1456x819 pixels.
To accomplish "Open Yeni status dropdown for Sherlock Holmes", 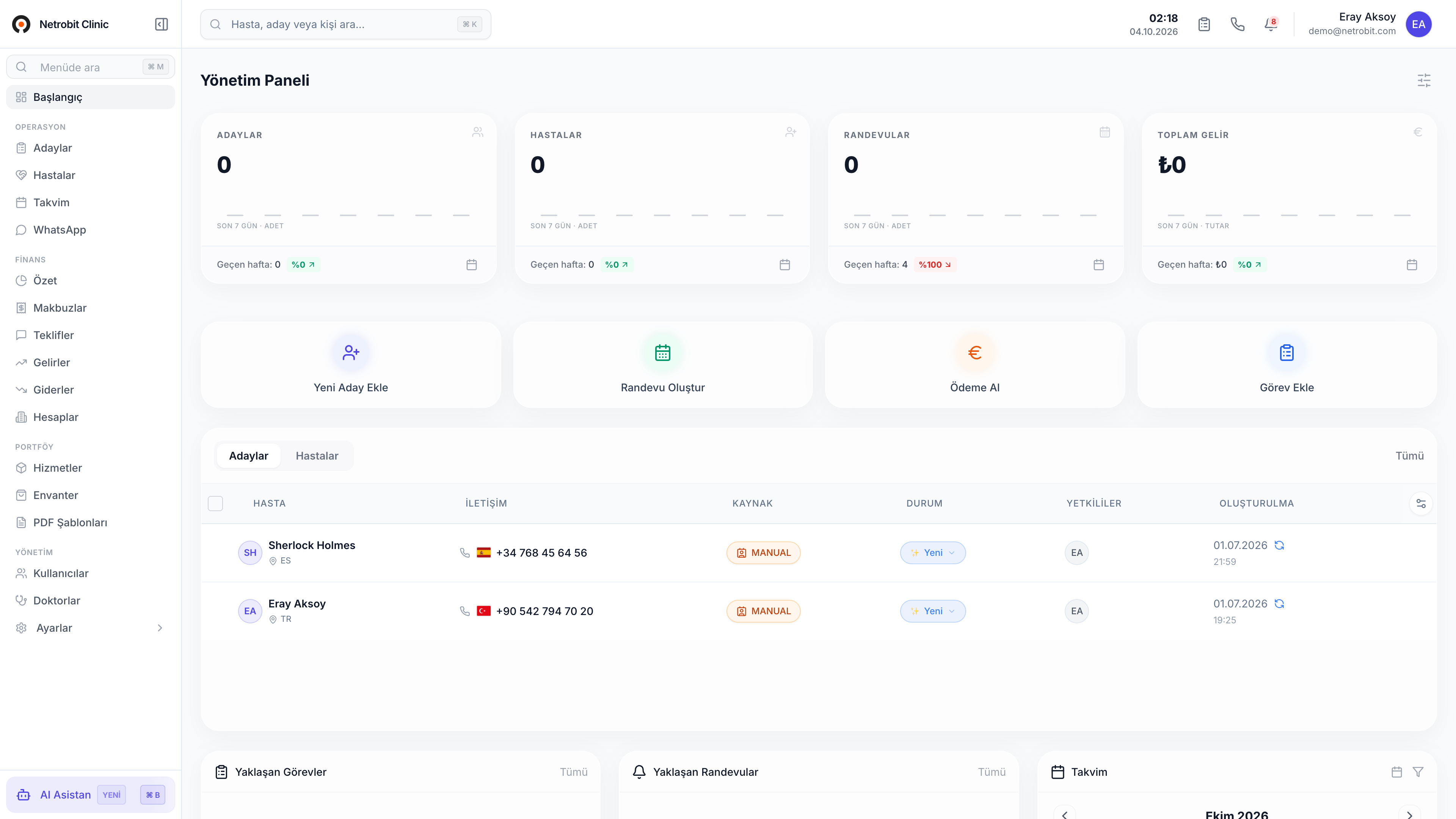I will point(933,553).
